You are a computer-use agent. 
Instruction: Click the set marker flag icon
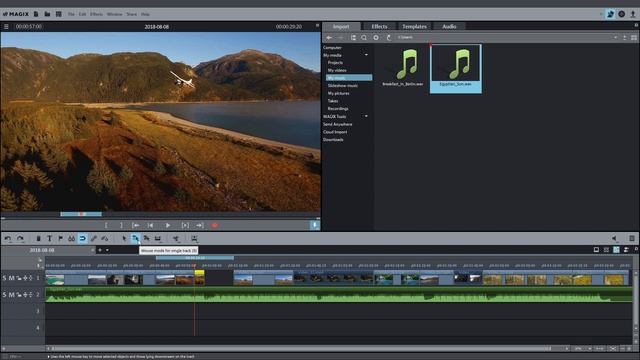click(x=60, y=238)
